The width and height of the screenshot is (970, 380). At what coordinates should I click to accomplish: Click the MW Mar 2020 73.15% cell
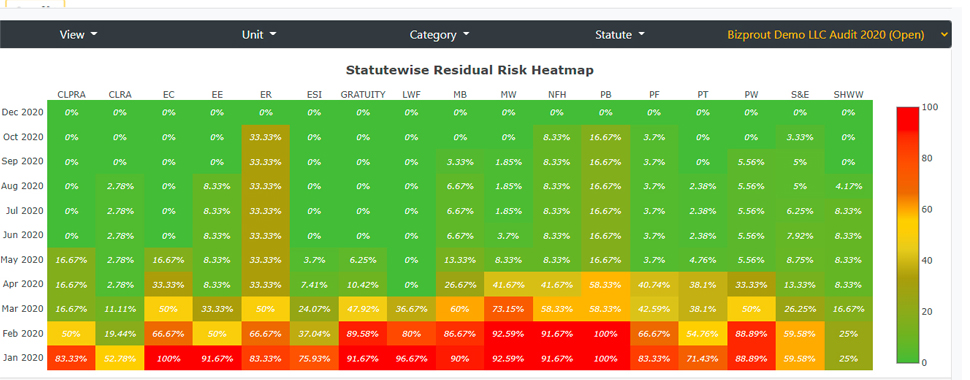pos(509,309)
